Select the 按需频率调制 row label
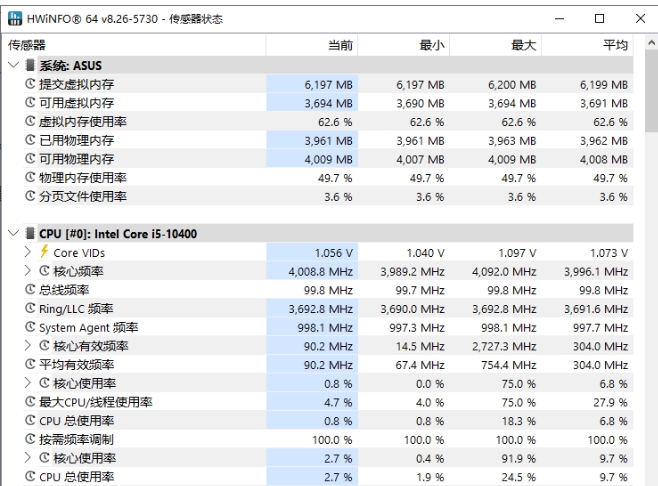This screenshot has height=486, width=658. point(76,439)
